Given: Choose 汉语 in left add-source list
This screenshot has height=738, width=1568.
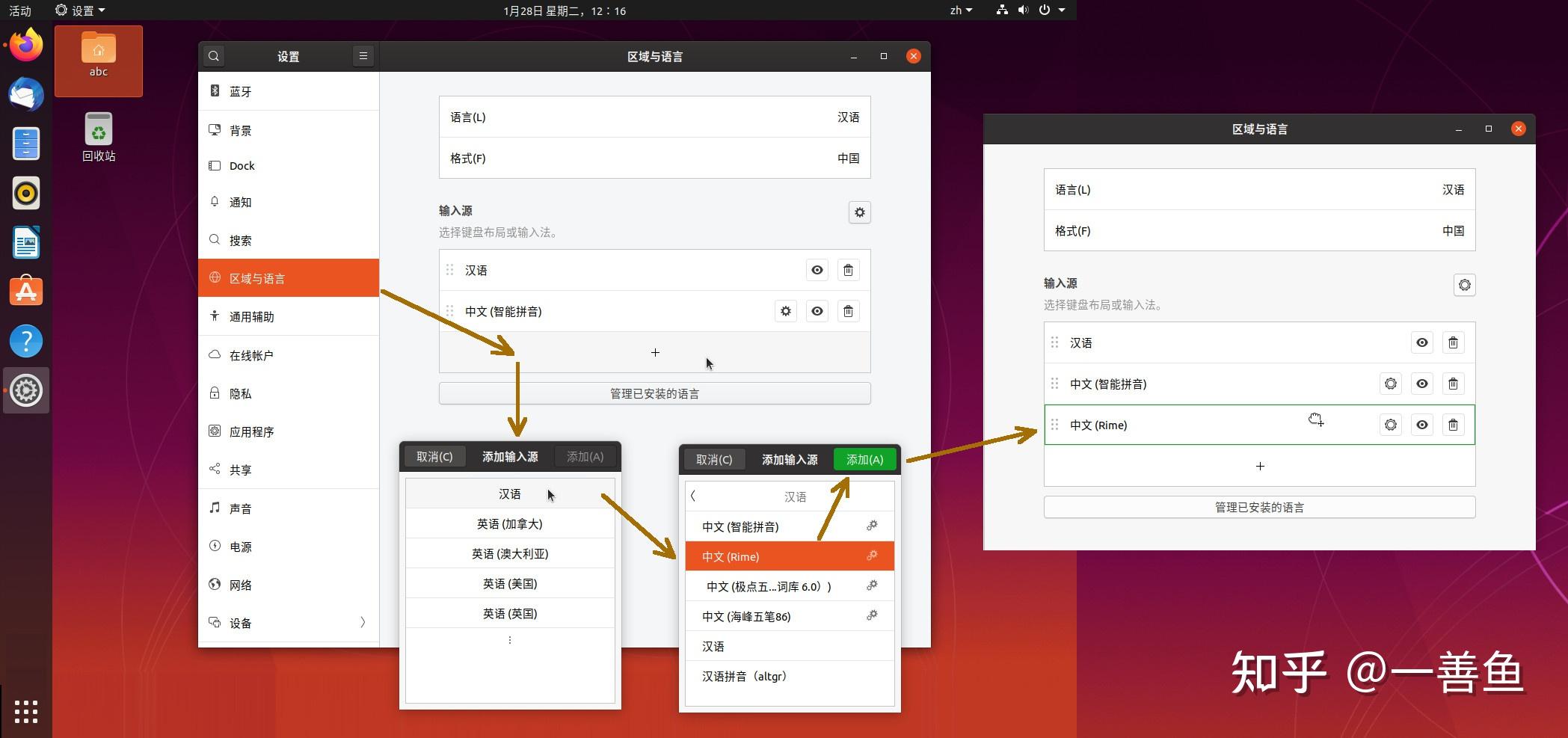Looking at the screenshot, I should coord(510,493).
